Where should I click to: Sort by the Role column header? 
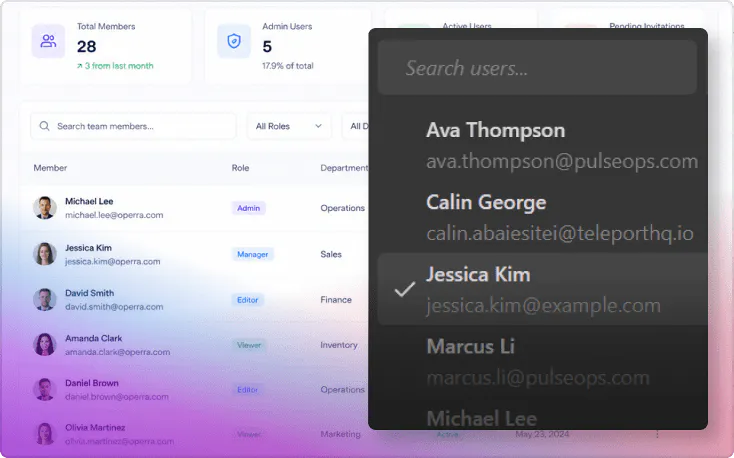click(240, 168)
